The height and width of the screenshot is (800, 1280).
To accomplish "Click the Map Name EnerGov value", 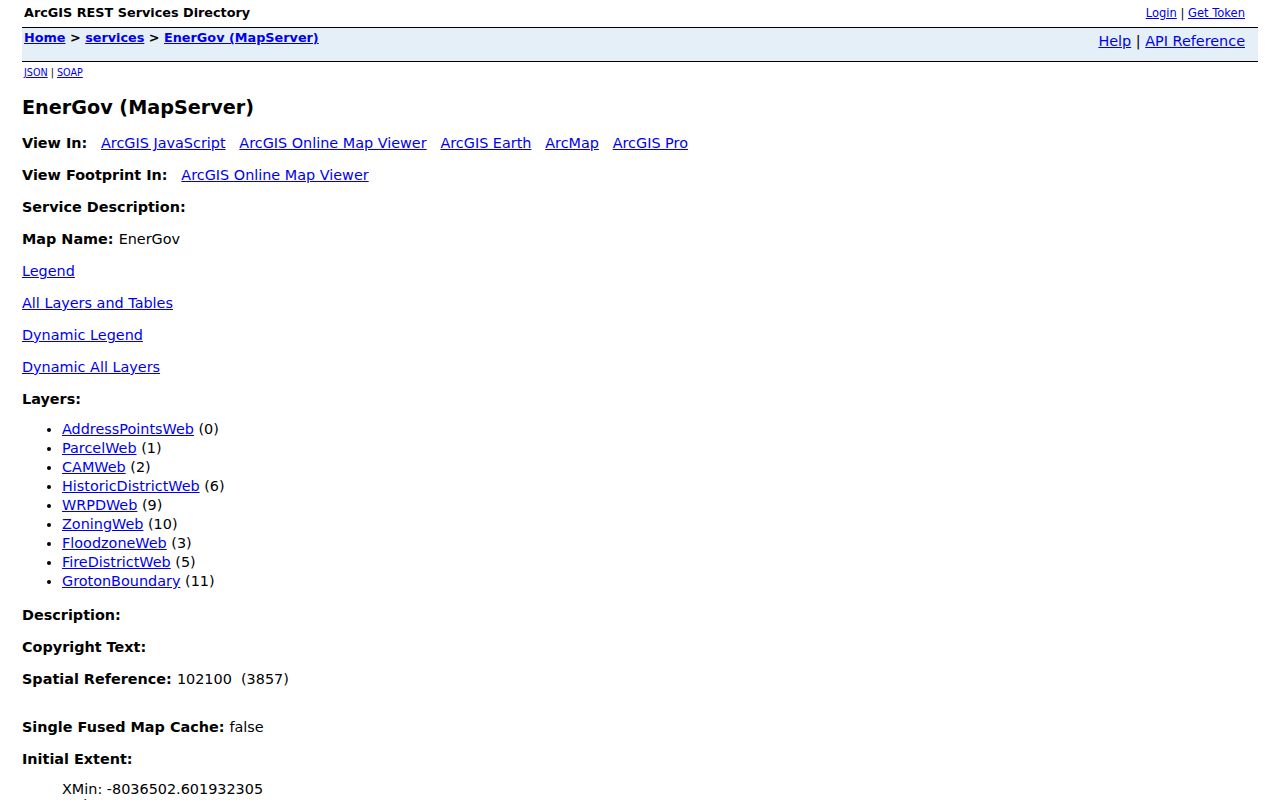I will point(149,239).
